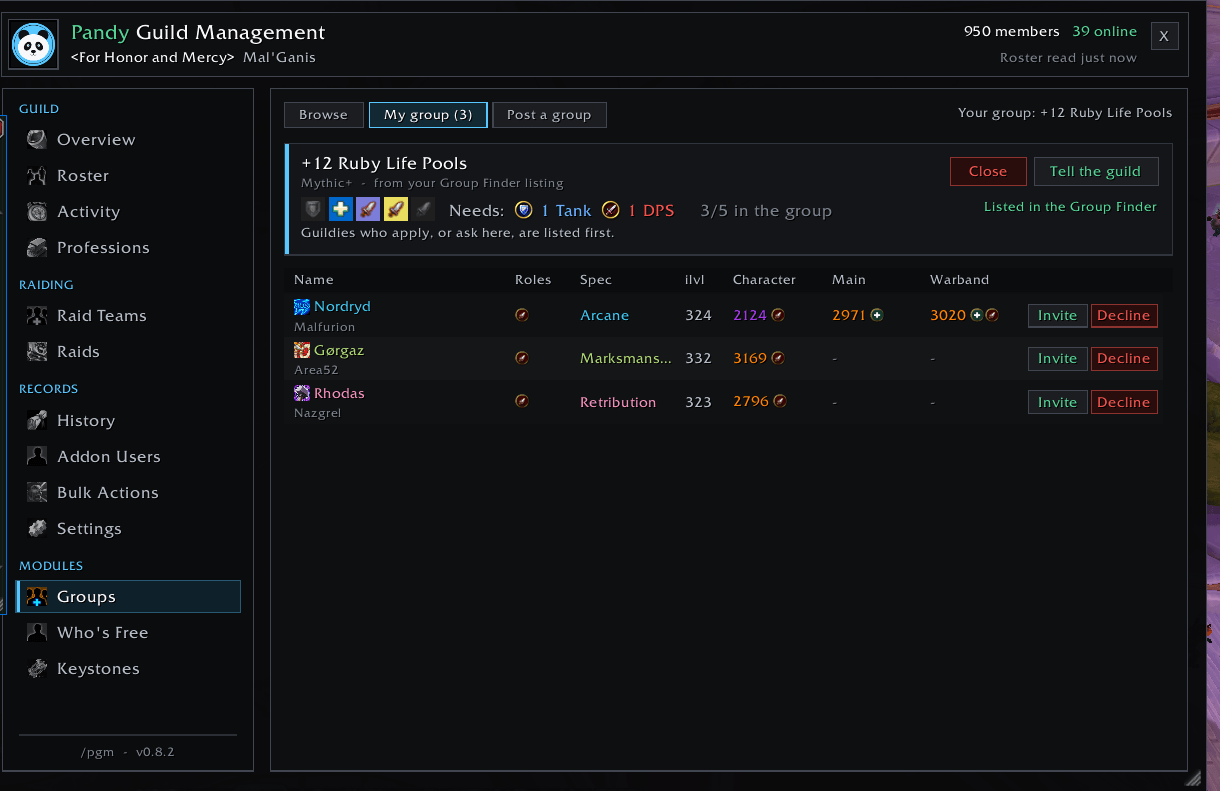Click the yellow DPS sword slot icon
The width and height of the screenshot is (1220, 791).
tap(397, 209)
